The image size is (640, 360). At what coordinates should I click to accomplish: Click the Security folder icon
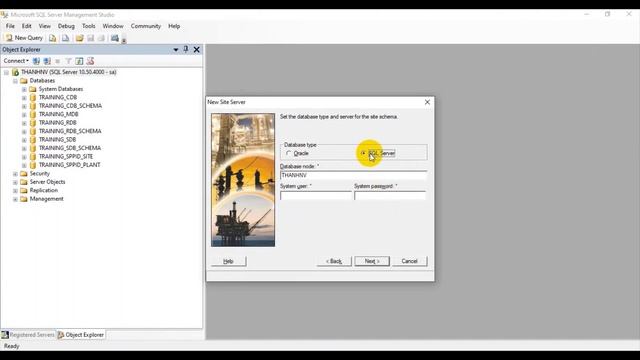tap(24, 173)
